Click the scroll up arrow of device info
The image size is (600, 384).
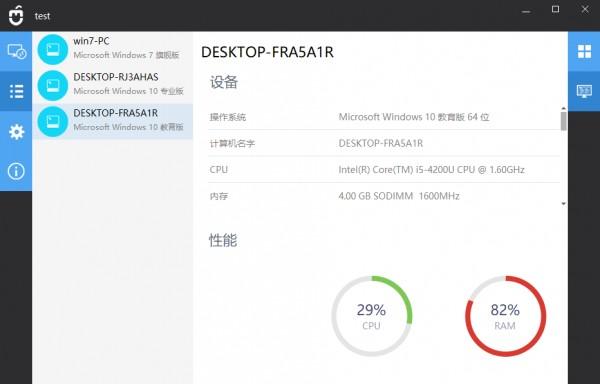click(x=564, y=109)
